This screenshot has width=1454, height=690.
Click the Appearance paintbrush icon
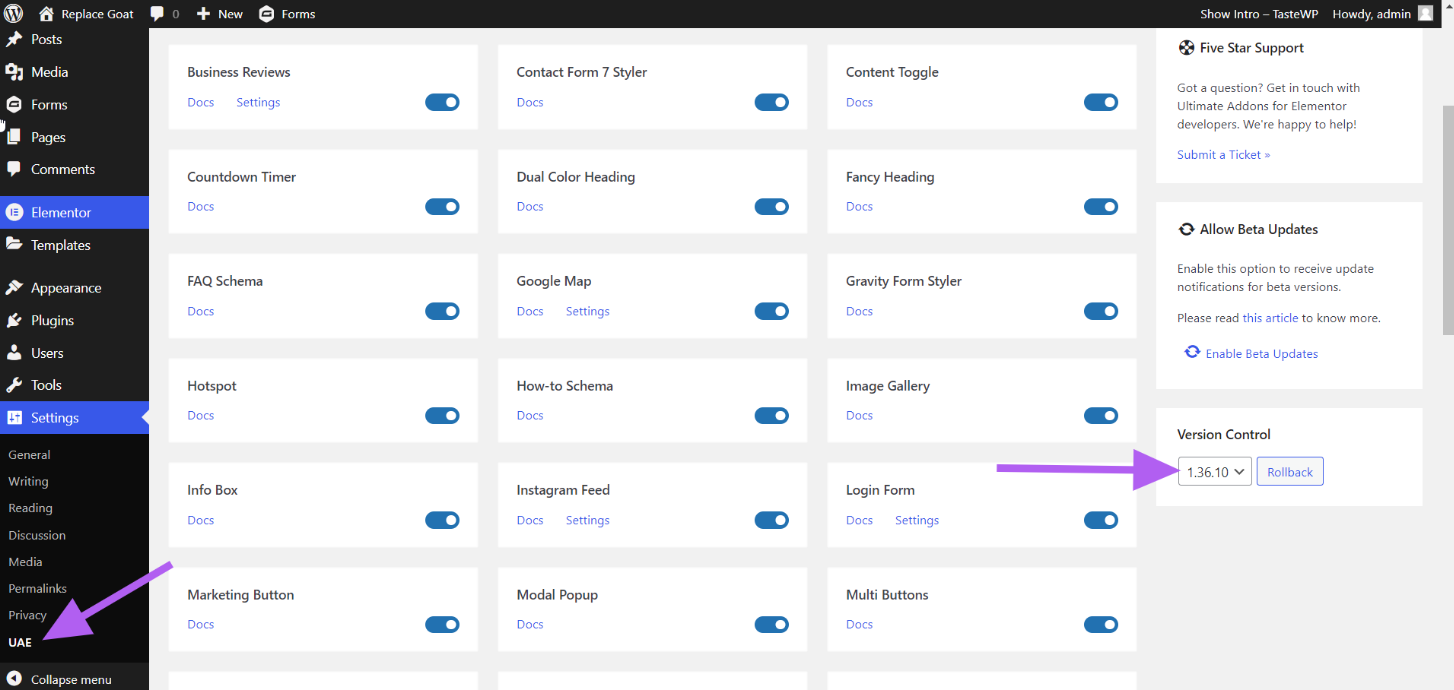point(14,288)
